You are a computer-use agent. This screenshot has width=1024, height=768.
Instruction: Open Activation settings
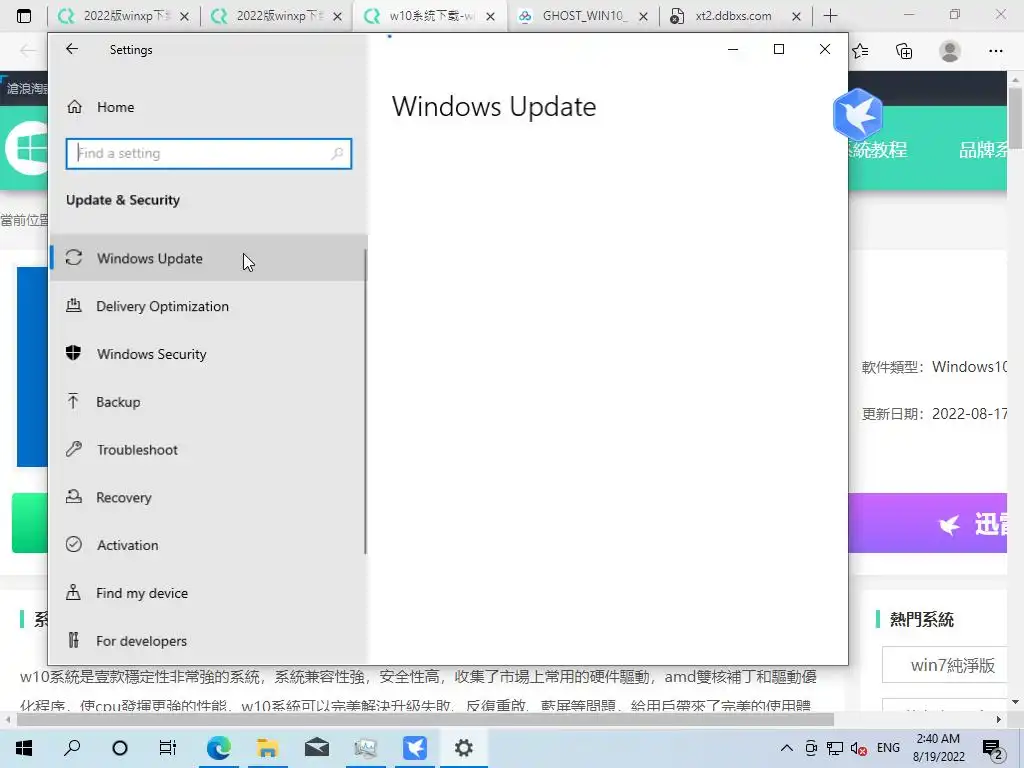[208, 545]
